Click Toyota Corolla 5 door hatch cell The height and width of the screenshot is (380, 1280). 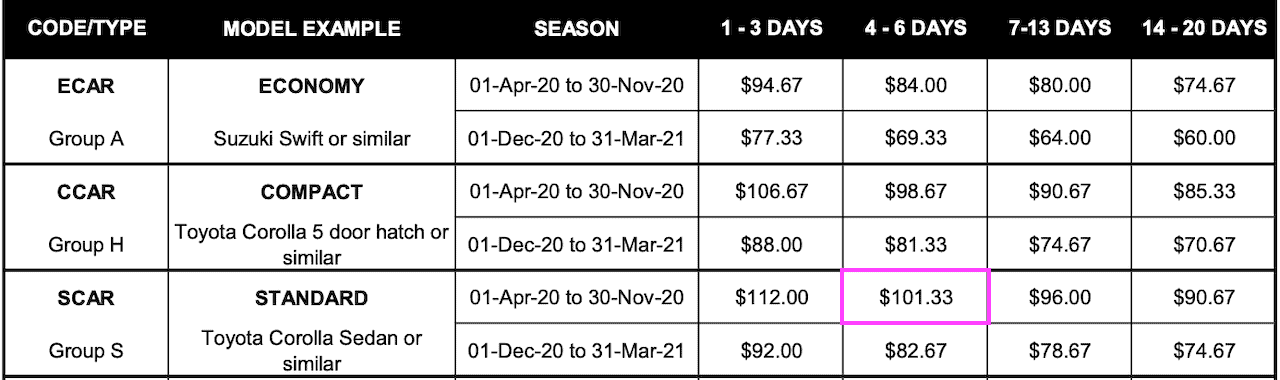pos(312,245)
